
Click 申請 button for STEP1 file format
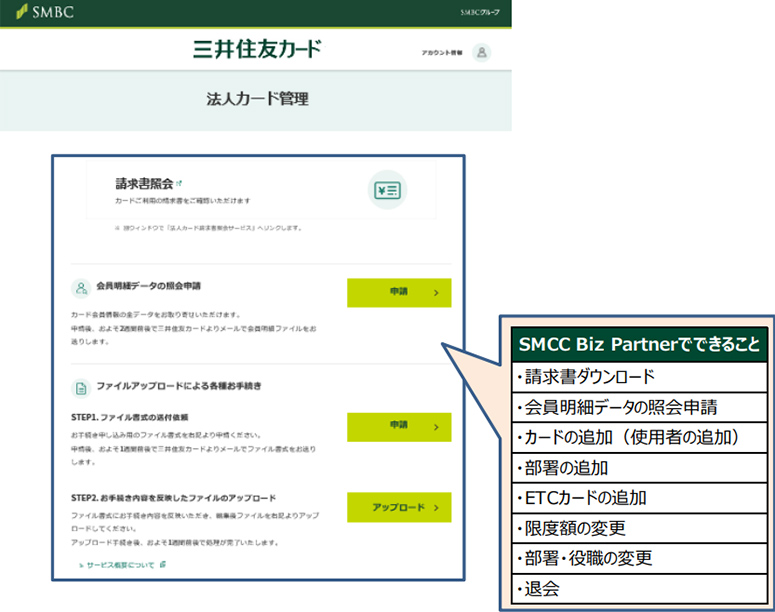(399, 427)
